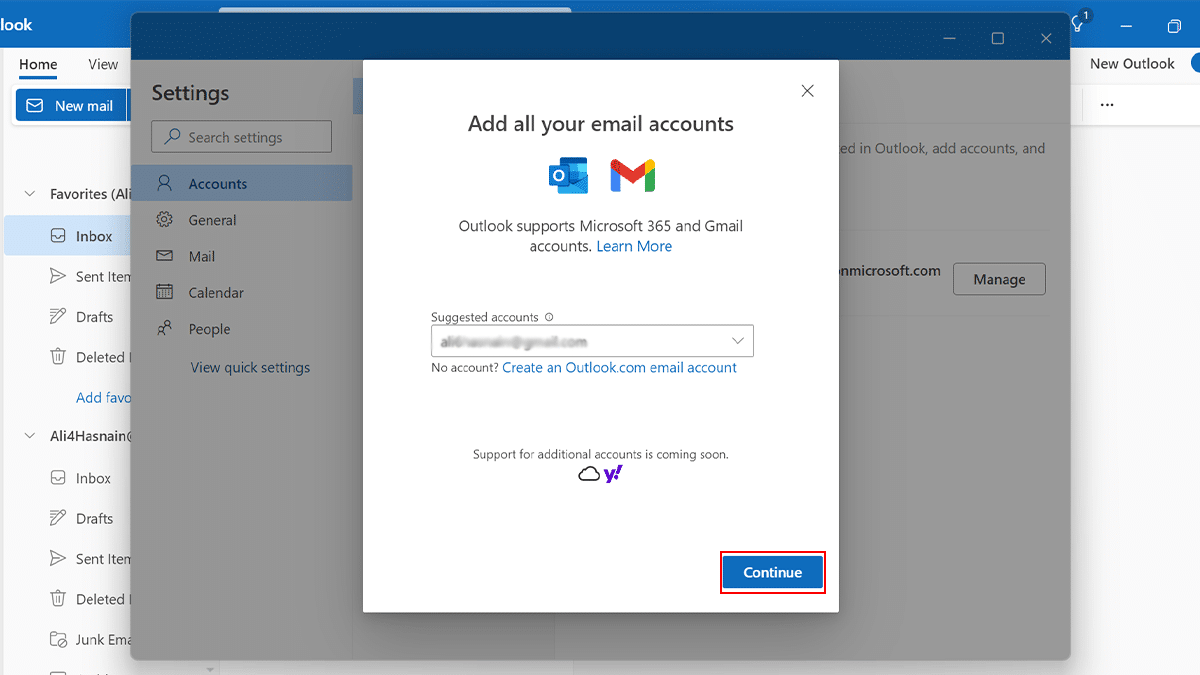Viewport: 1200px width, 675px height.
Task: Click the Gmail icon in the dialog
Action: 633,174
